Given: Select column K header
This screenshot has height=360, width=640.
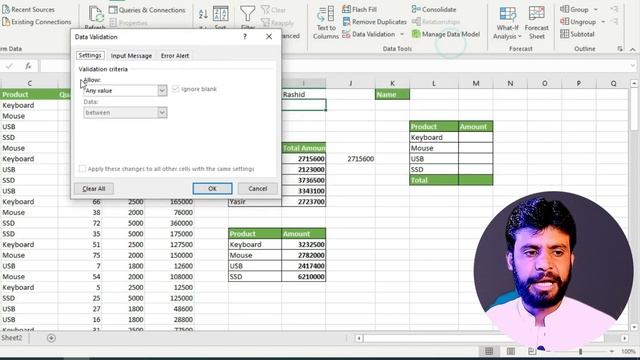Looking at the screenshot, I should tap(392, 83).
